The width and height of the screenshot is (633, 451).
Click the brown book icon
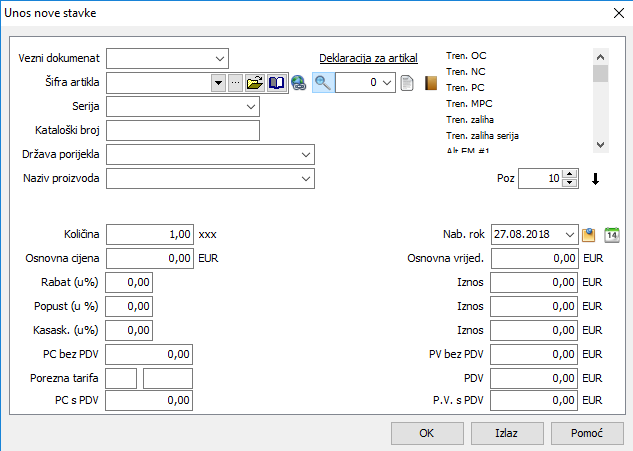432,83
